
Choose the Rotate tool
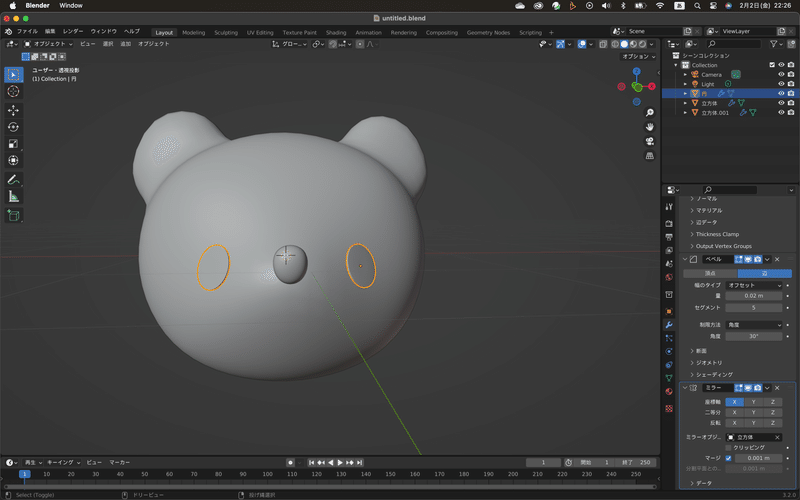coord(14,127)
